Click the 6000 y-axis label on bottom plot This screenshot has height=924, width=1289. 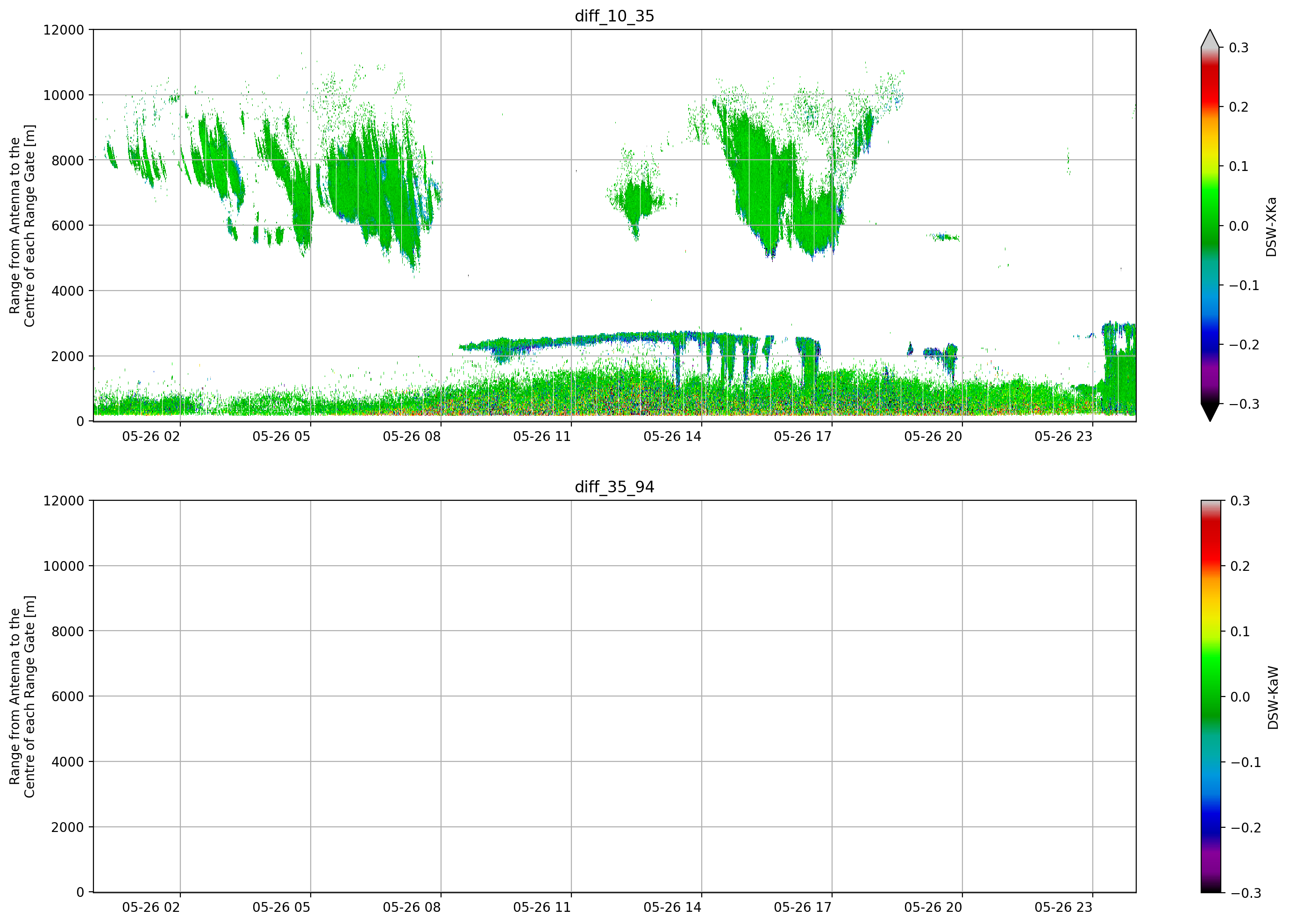point(68,696)
